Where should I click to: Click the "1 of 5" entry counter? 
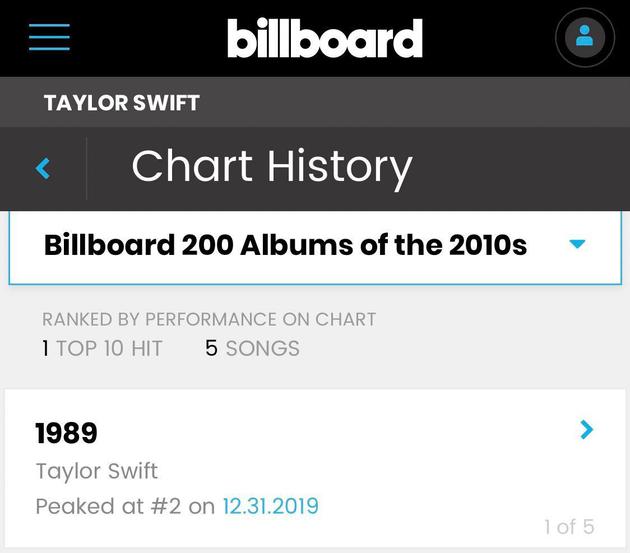click(568, 526)
